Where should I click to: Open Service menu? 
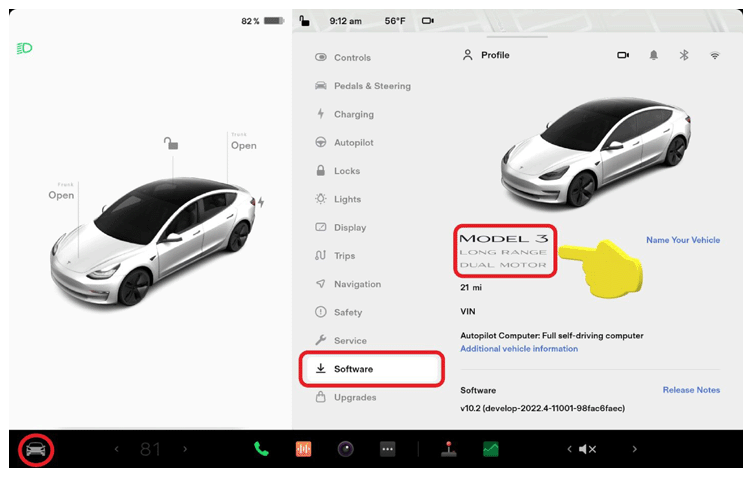tap(341, 340)
